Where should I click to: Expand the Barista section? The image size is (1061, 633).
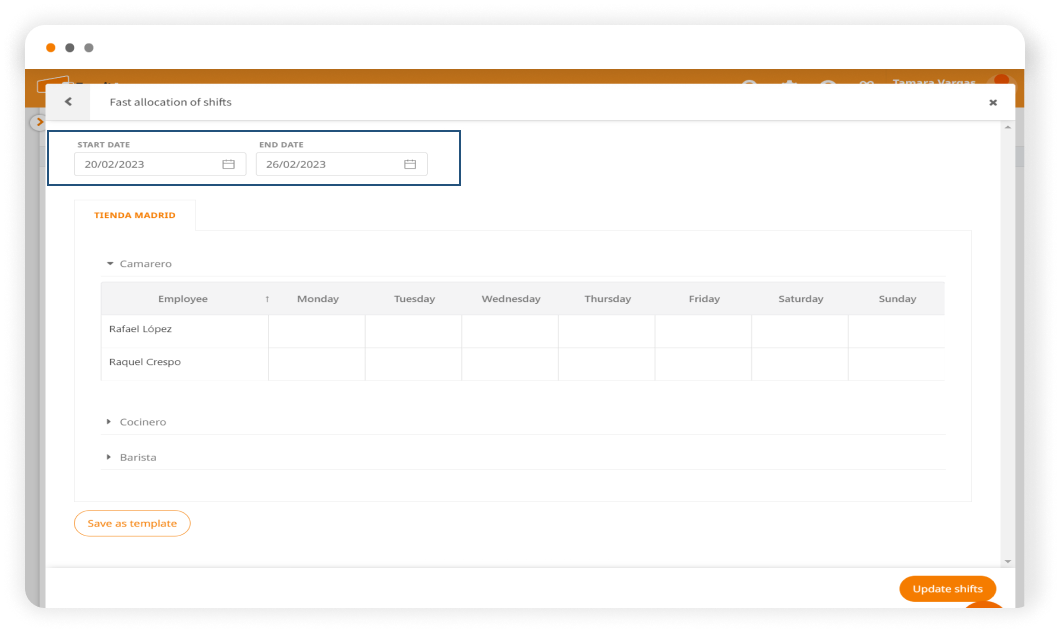[x=109, y=457]
